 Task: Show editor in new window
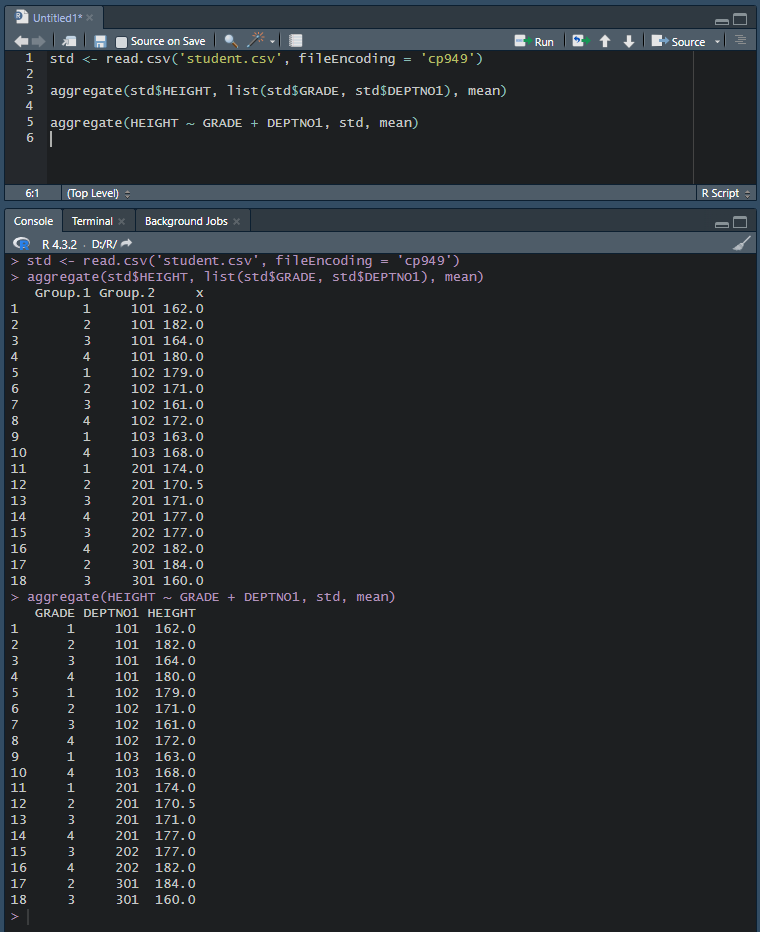click(69, 41)
